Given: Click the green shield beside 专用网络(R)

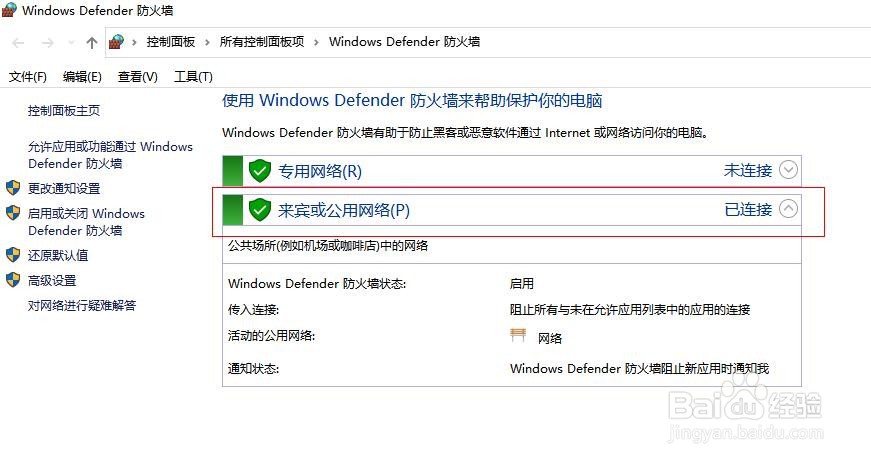Looking at the screenshot, I should 259,171.
